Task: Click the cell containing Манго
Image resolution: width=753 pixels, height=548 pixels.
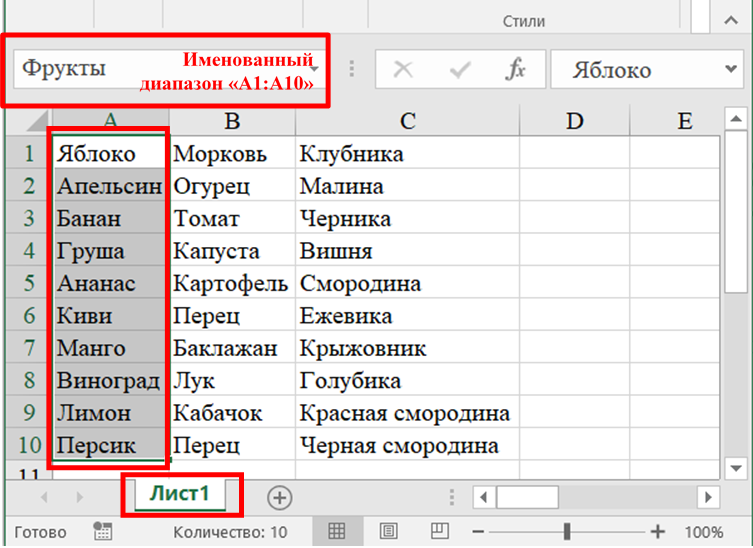Action: [109, 347]
